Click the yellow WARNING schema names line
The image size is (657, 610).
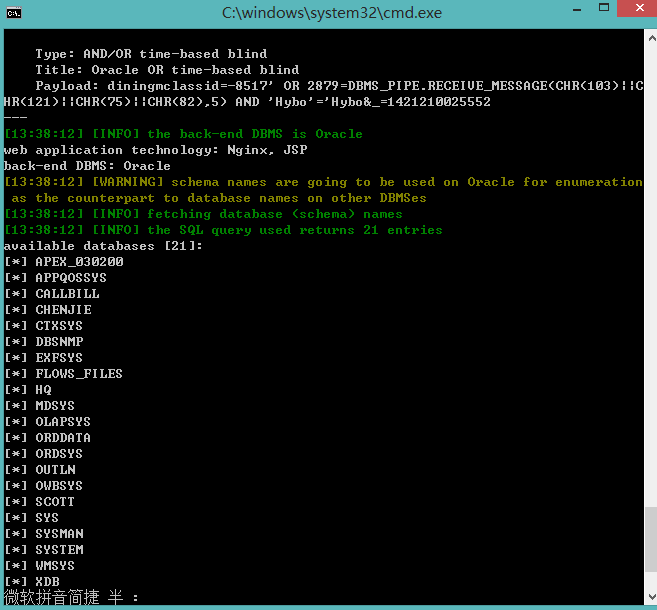point(323,190)
